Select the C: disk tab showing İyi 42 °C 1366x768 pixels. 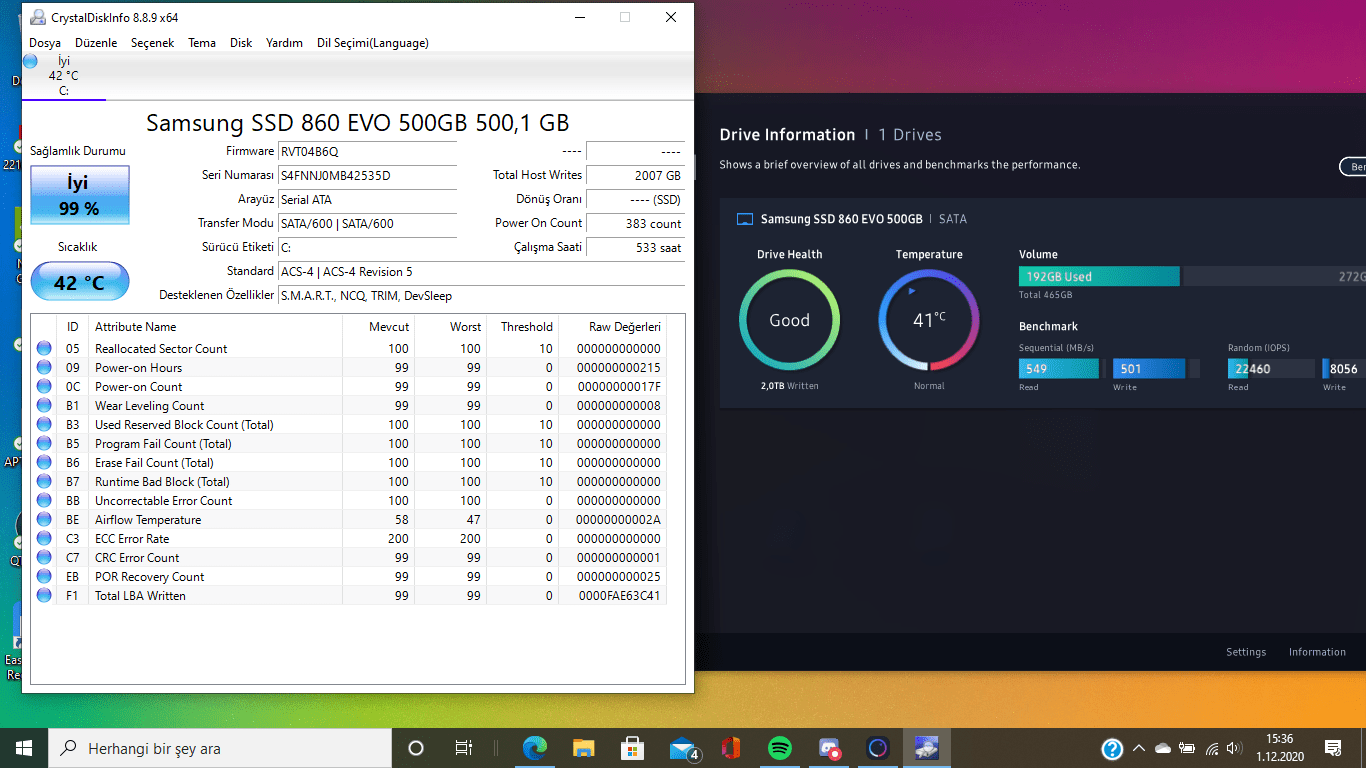(x=63, y=76)
